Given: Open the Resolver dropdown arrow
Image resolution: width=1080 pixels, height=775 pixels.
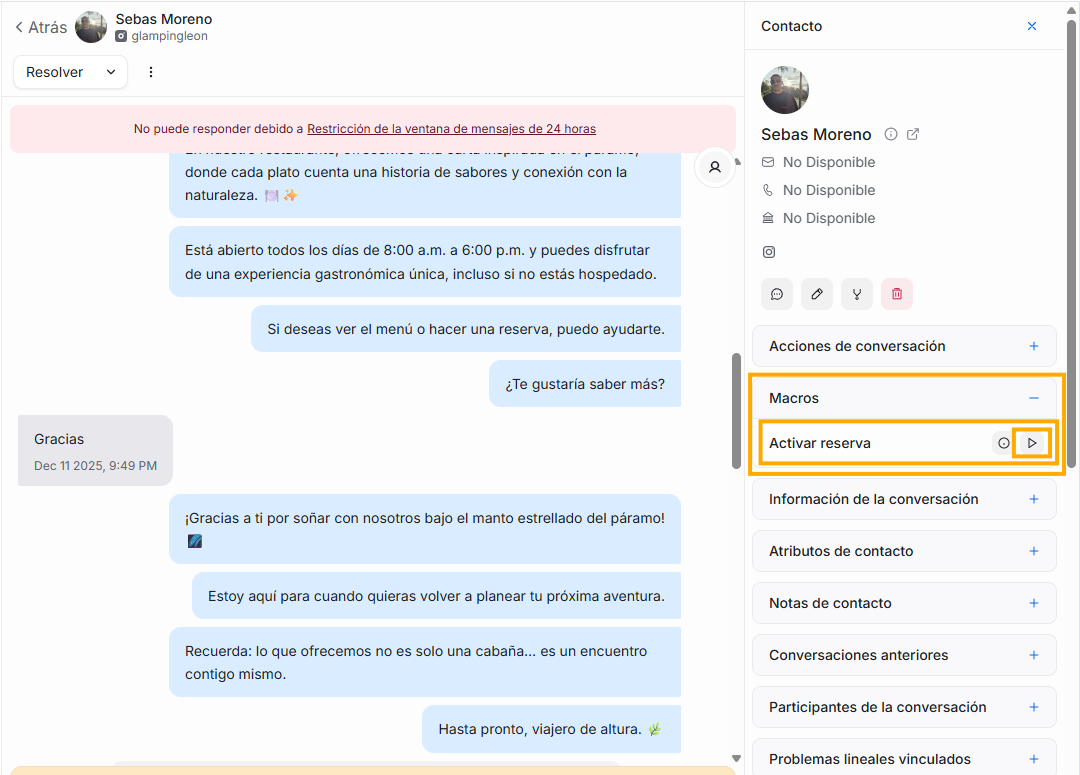Looking at the screenshot, I should coord(111,72).
